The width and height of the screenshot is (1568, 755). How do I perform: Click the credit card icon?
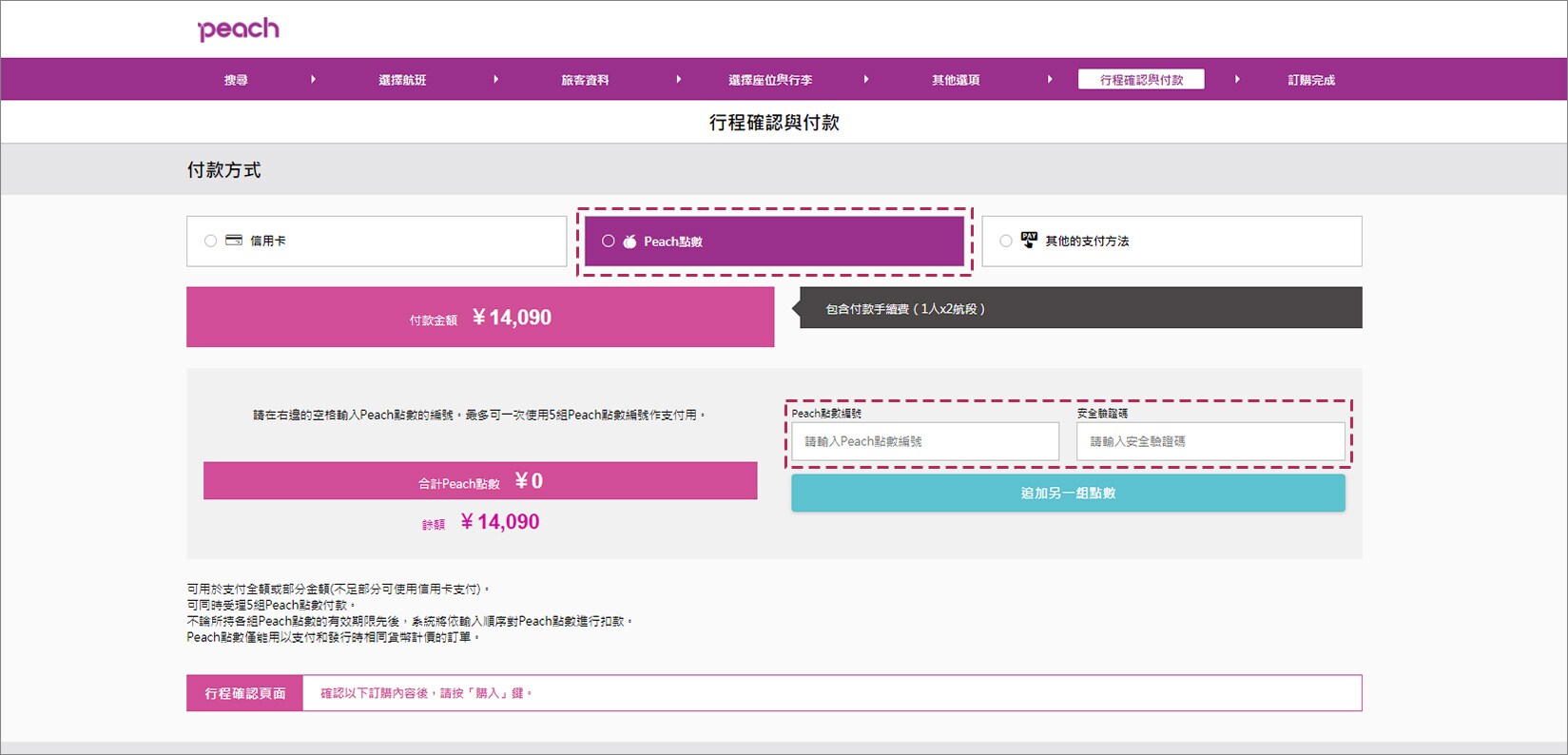click(234, 241)
